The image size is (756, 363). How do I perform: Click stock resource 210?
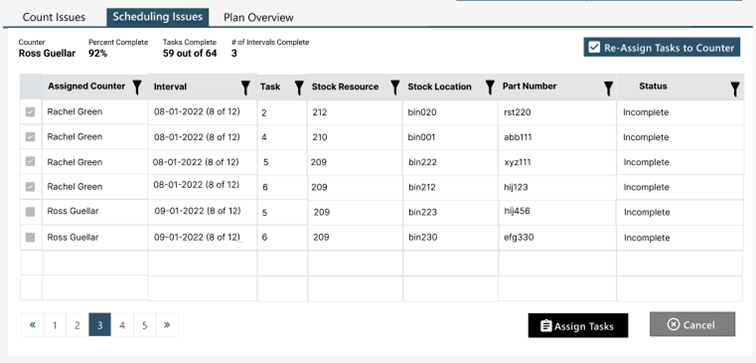pos(320,137)
